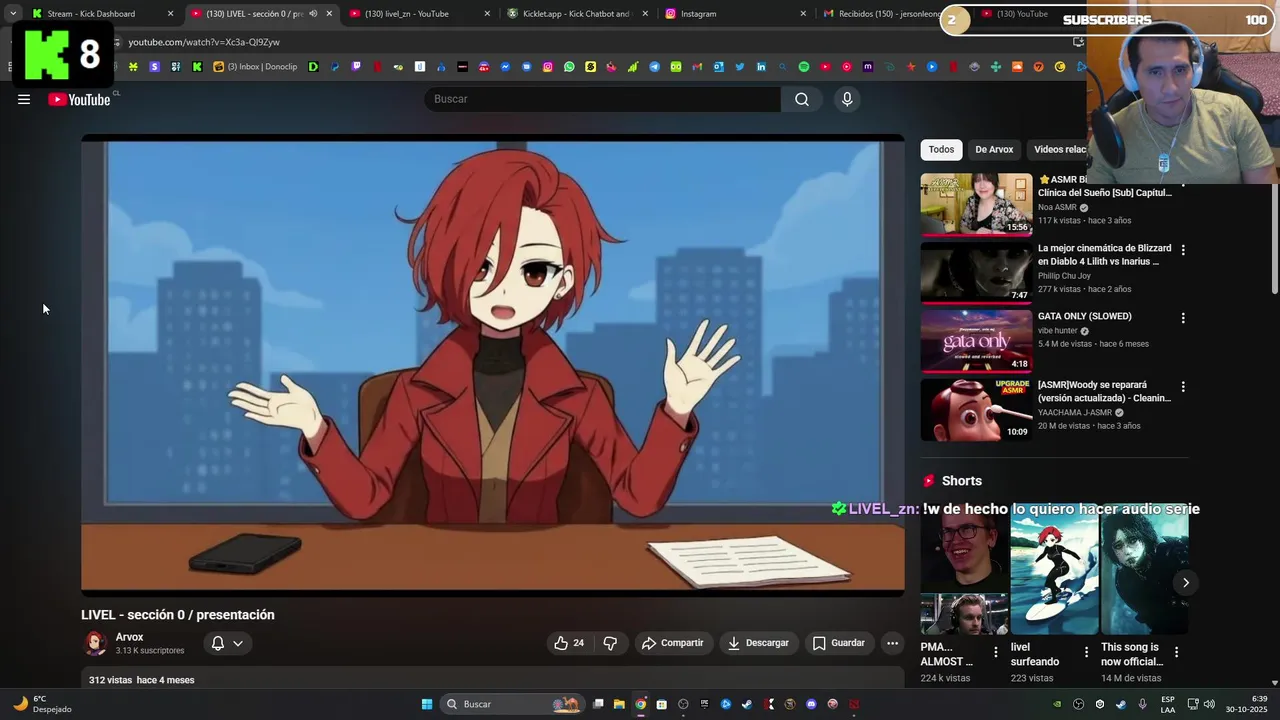Viewport: 1280px width, 720px height.
Task: Dislike the video with thumbs down
Action: click(610, 643)
